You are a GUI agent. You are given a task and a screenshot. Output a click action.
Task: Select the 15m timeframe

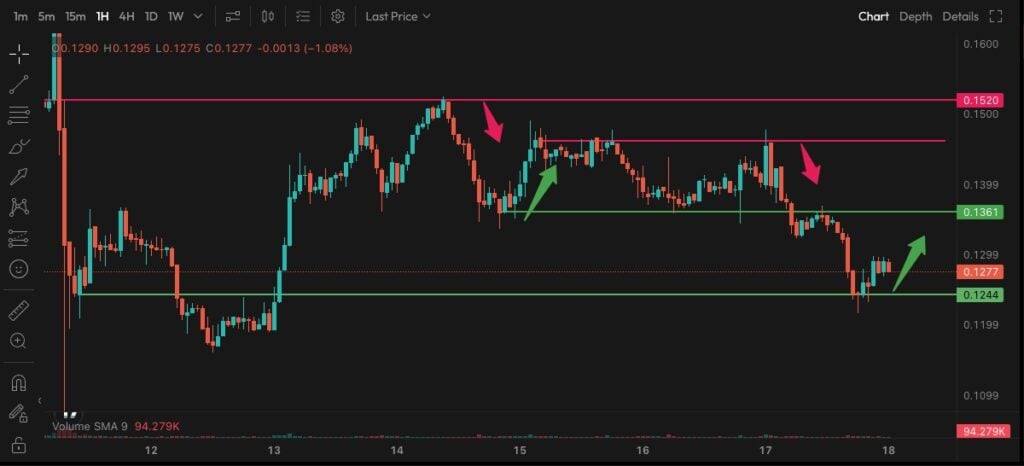(75, 16)
